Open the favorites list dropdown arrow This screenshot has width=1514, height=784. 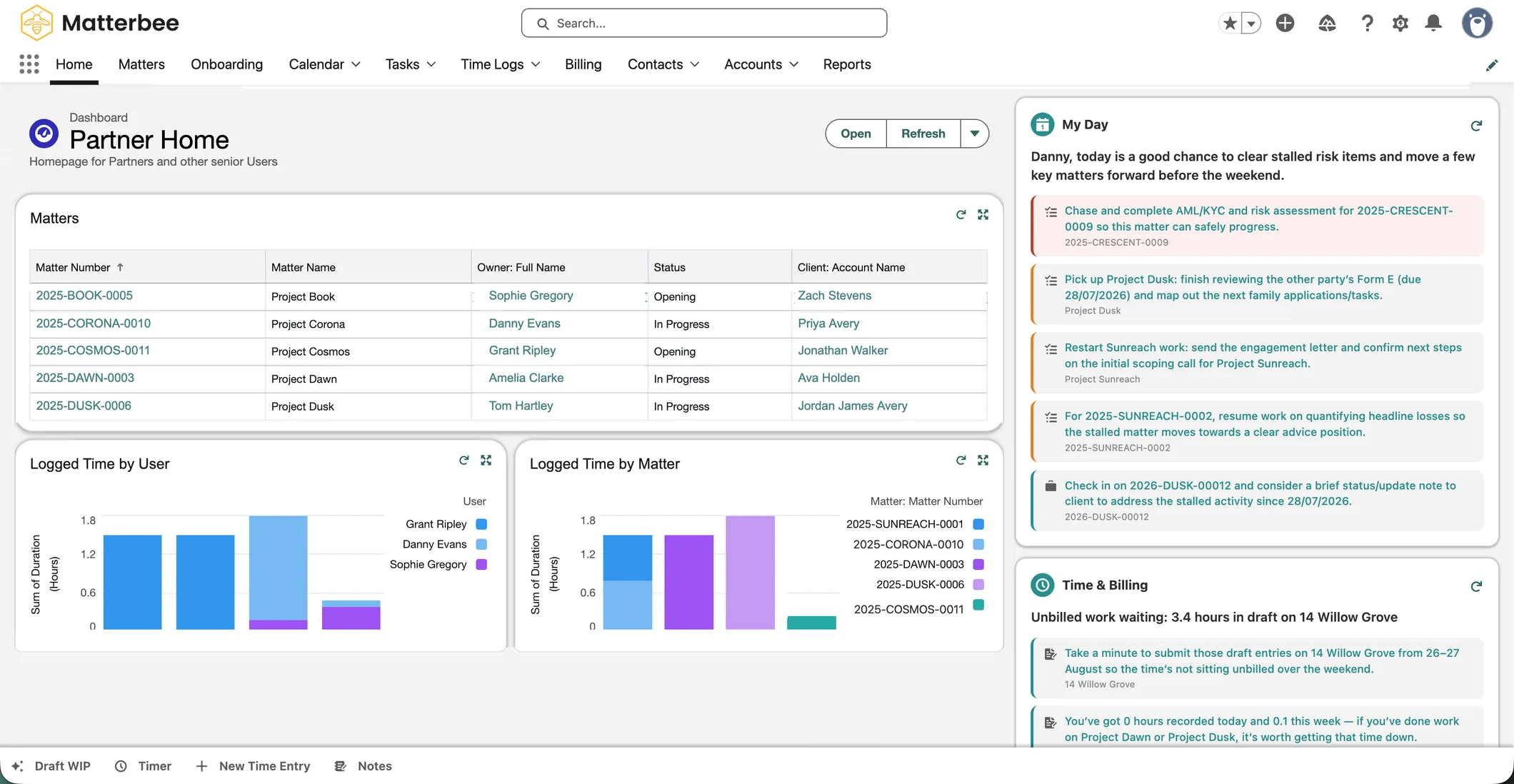1251,24
